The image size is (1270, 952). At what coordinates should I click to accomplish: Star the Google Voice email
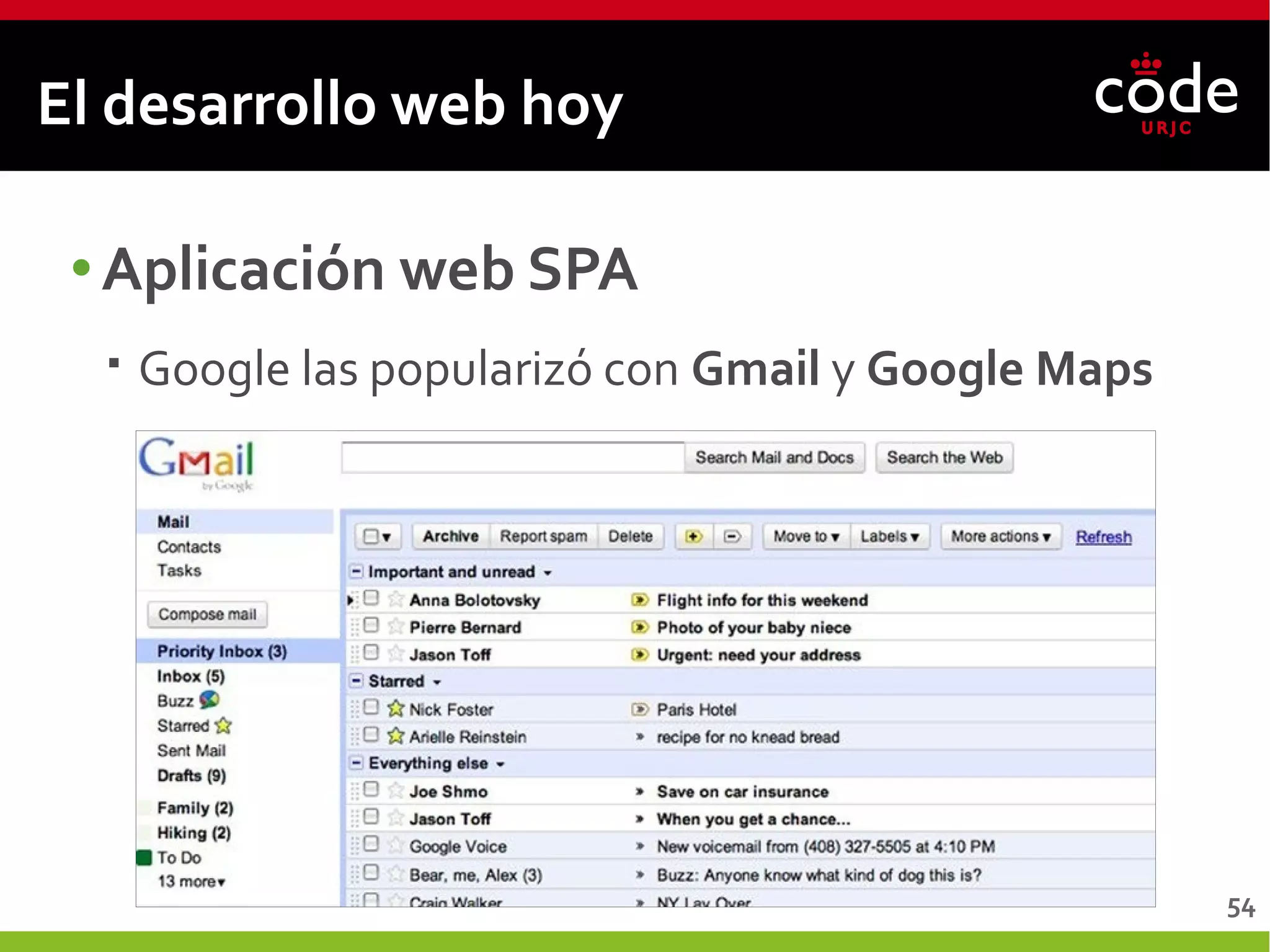(x=396, y=846)
